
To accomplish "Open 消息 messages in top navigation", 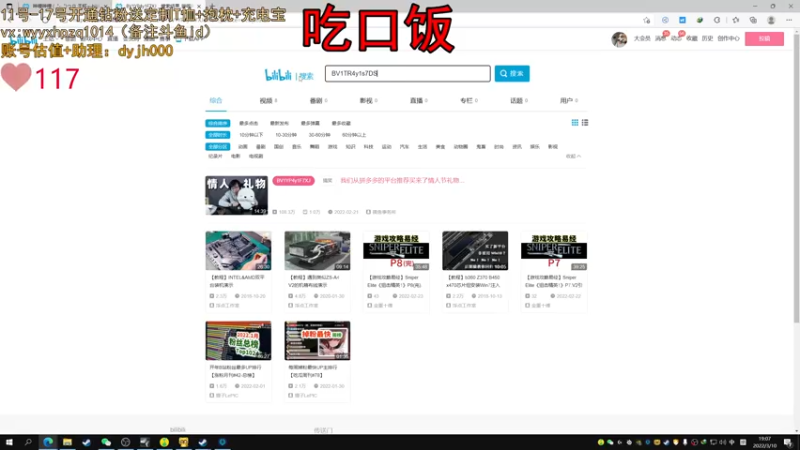I will point(660,39).
